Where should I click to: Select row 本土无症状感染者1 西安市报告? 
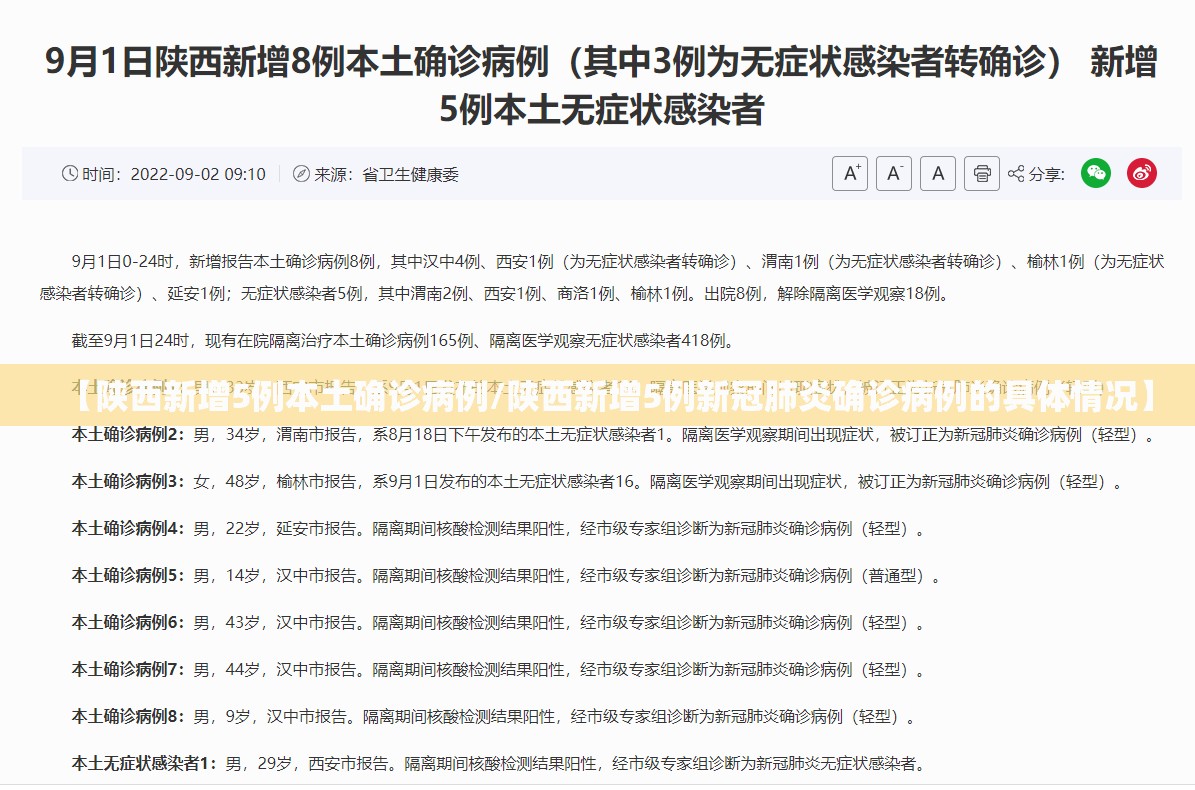click(x=499, y=763)
